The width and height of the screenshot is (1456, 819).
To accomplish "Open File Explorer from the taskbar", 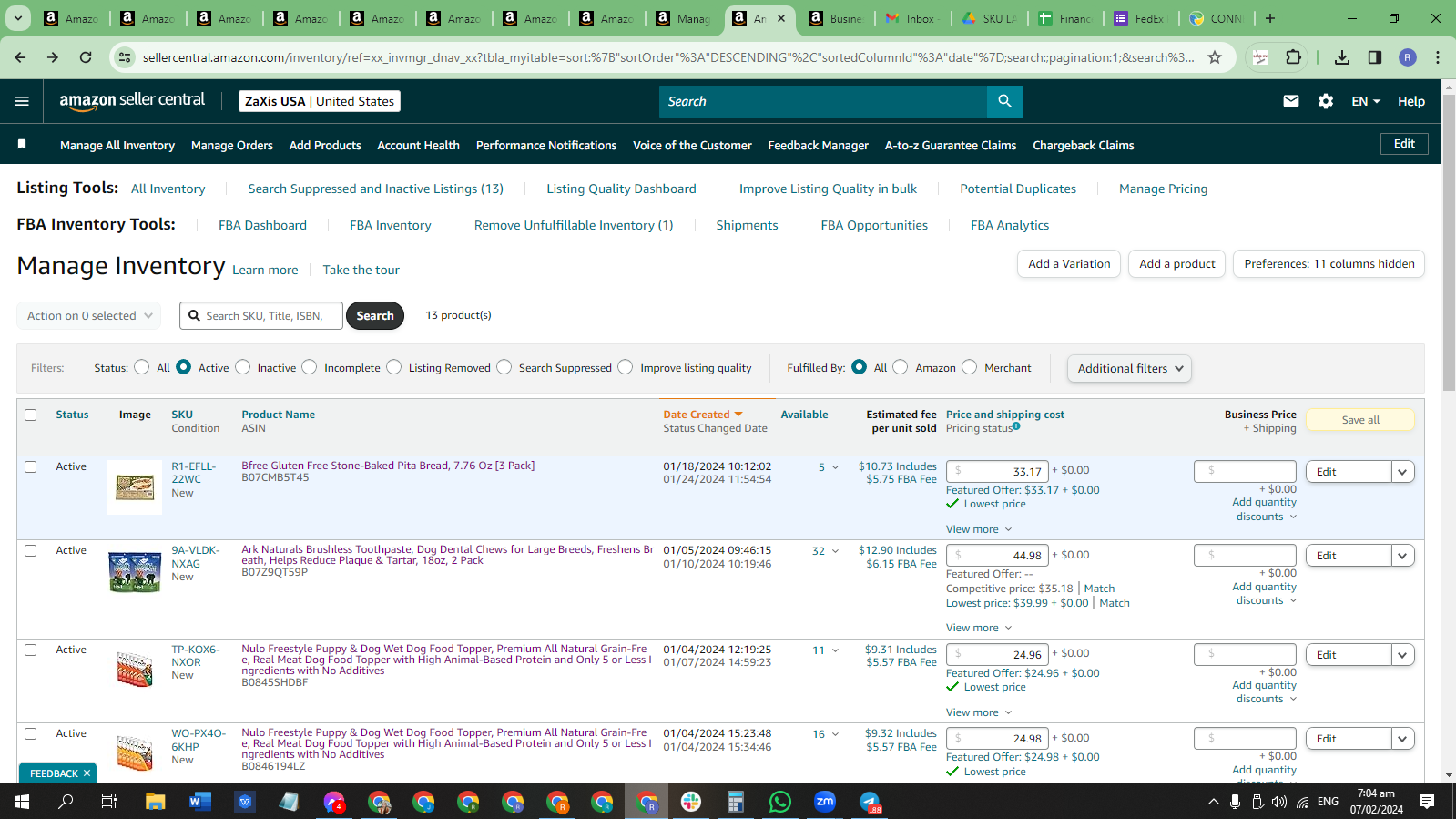I will (155, 802).
